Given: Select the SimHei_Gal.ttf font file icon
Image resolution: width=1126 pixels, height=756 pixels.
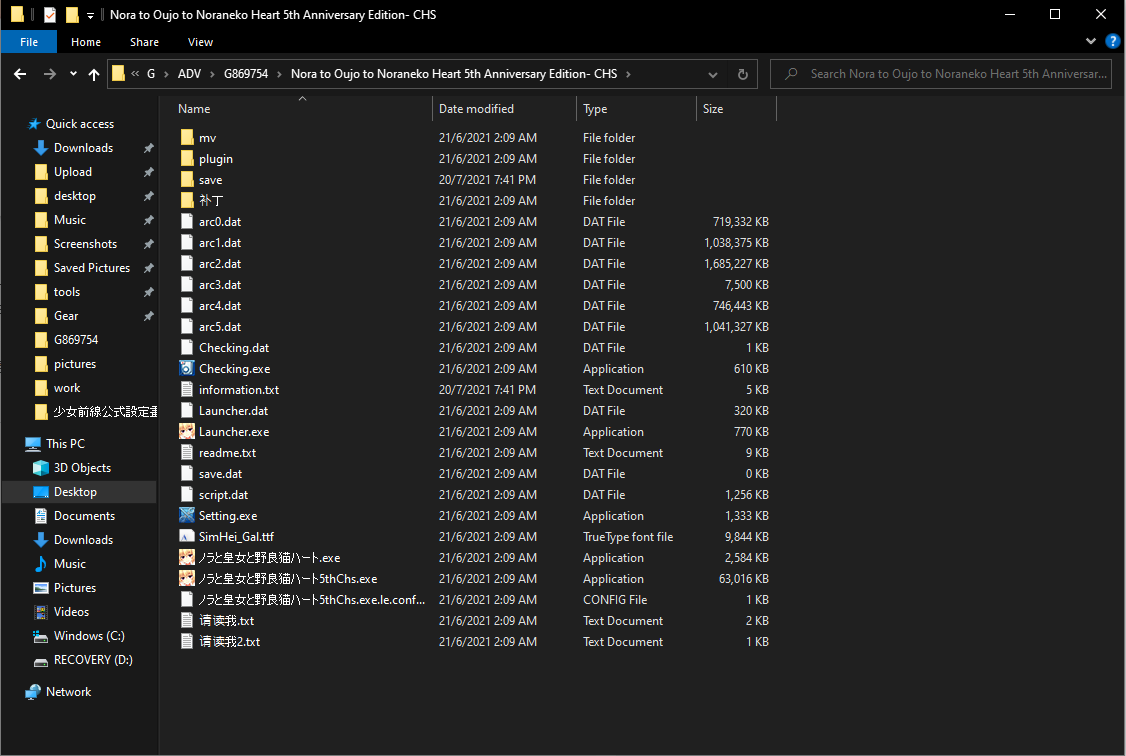Looking at the screenshot, I should pos(187,537).
